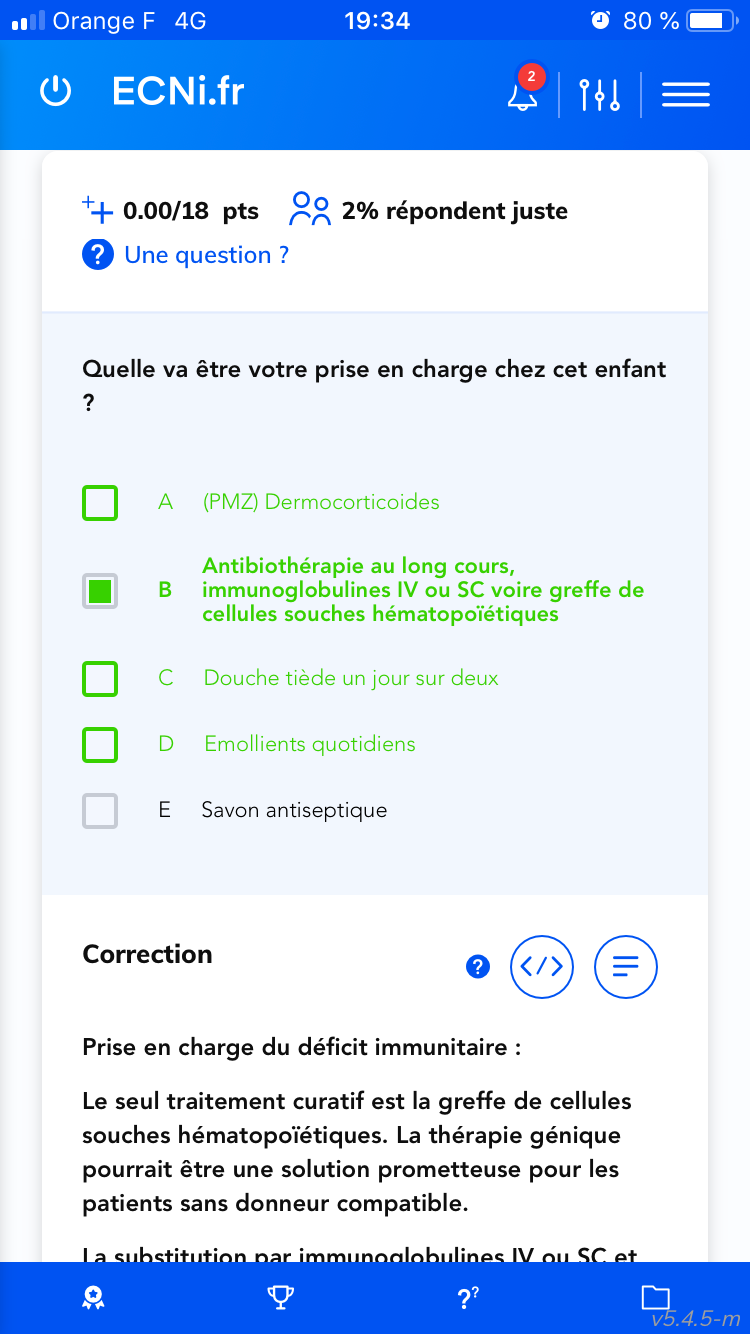750x1334 pixels.
Task: Open the hamburger menu
Action: [x=686, y=94]
